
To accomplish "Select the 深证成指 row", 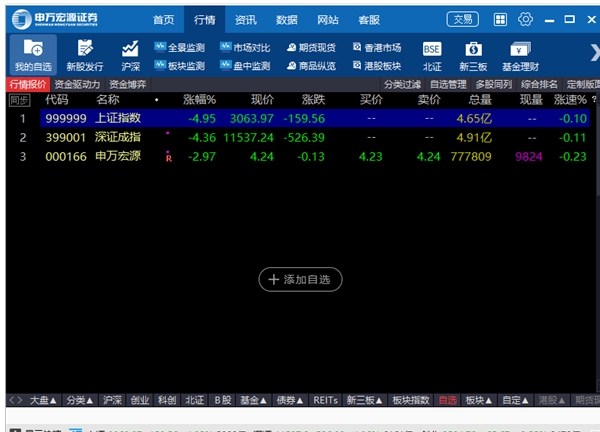I will click(301, 137).
